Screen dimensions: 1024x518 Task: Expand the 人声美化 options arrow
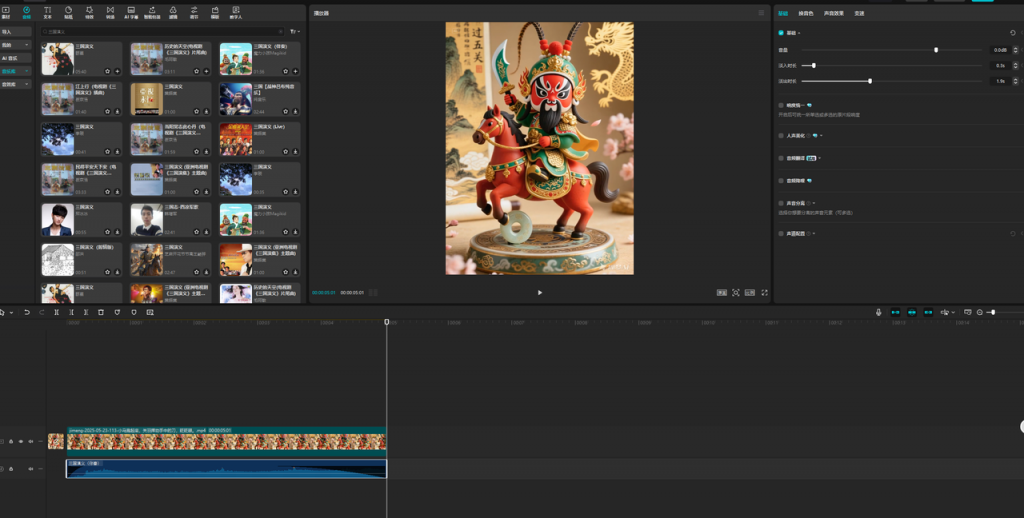tap(821, 136)
